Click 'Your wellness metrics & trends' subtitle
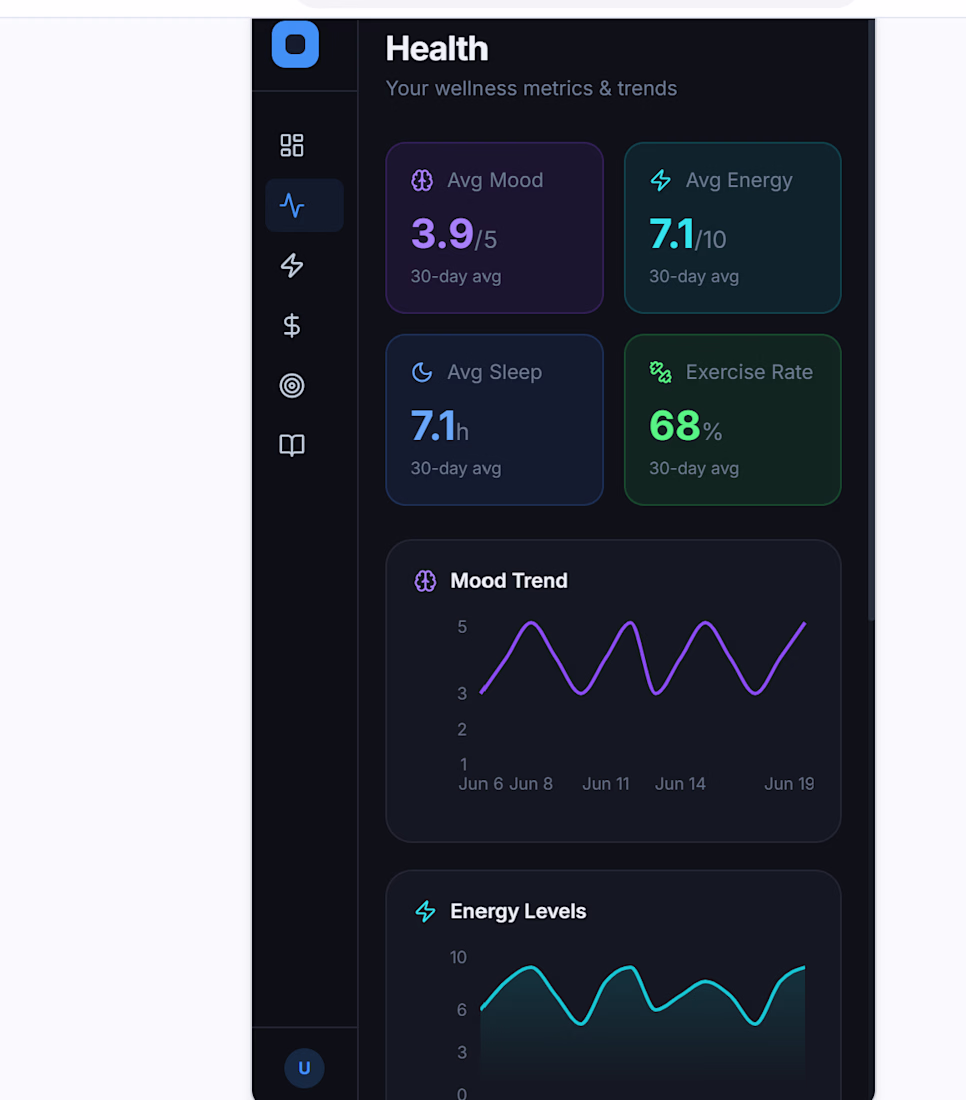 531,88
